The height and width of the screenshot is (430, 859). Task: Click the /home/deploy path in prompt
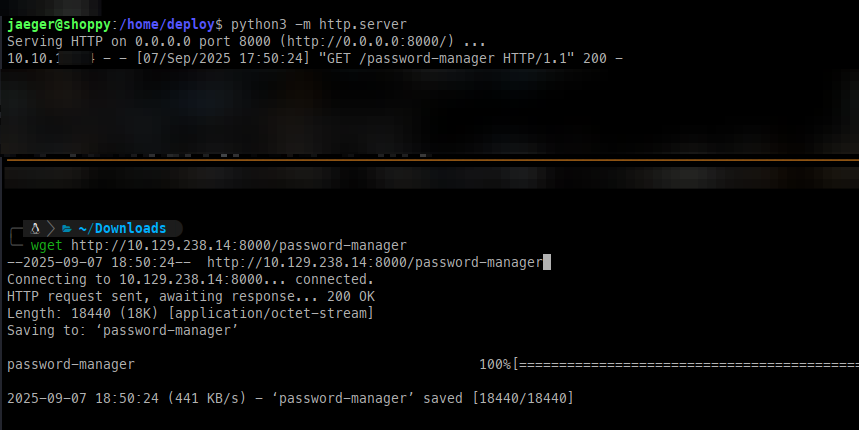(x=167, y=25)
